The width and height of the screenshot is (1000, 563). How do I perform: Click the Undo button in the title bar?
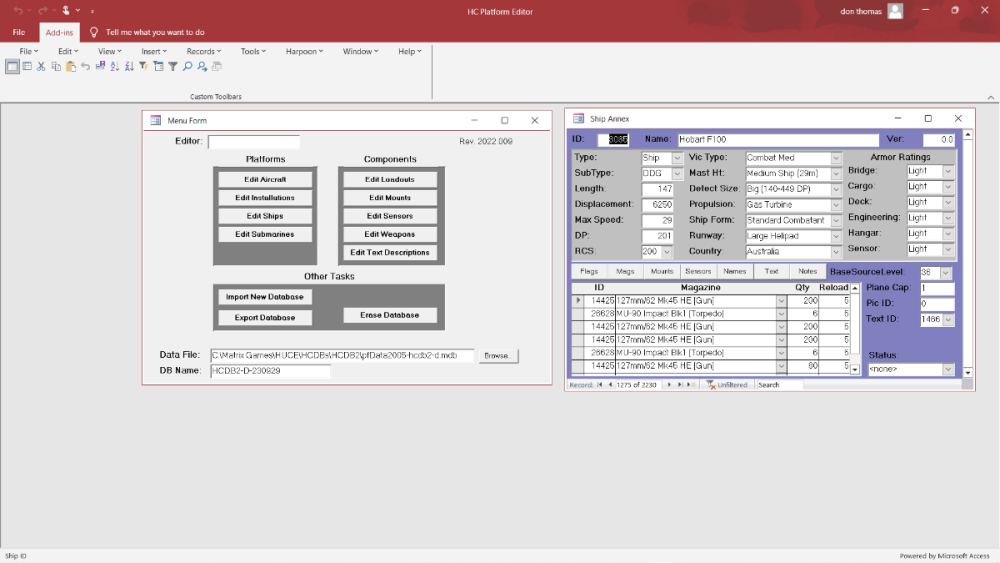point(18,11)
